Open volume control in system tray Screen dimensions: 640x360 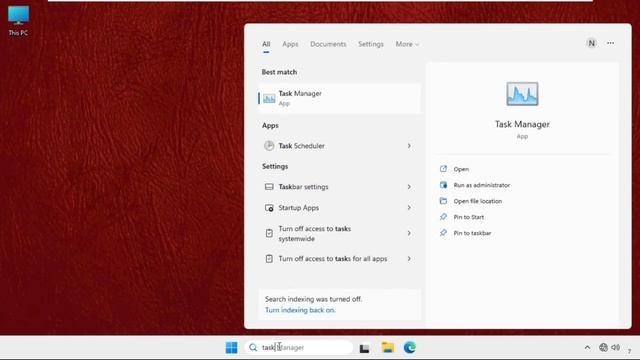tap(616, 347)
